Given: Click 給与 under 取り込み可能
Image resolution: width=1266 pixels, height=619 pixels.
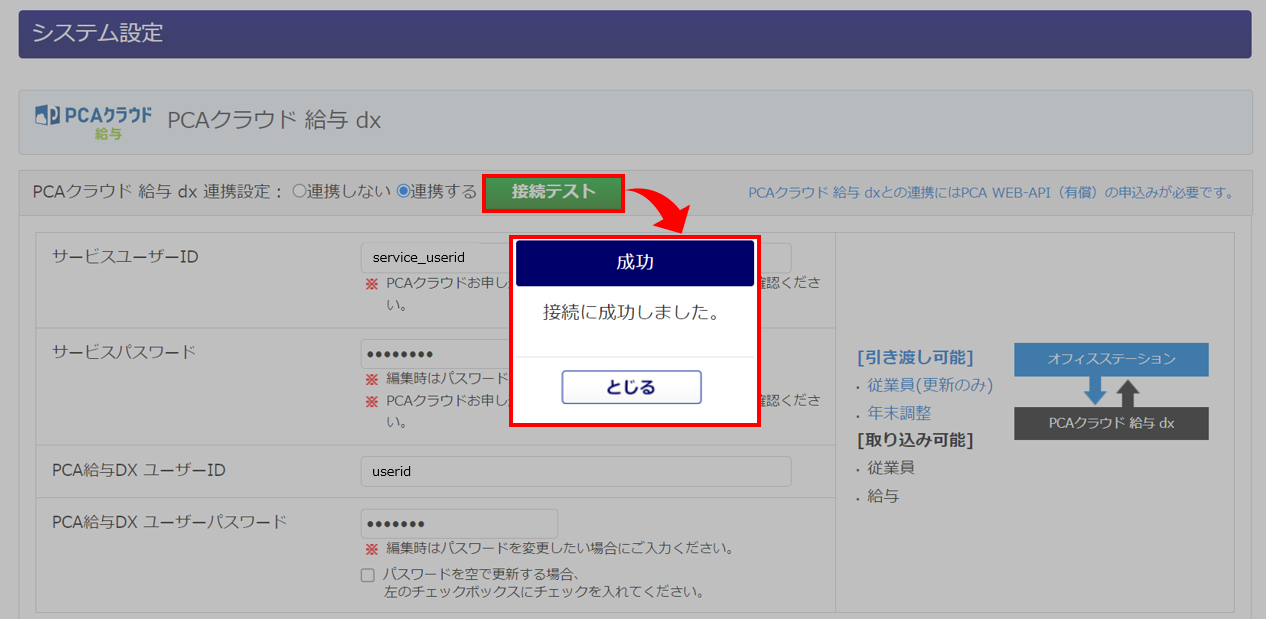Looking at the screenshot, I should coord(883,495).
